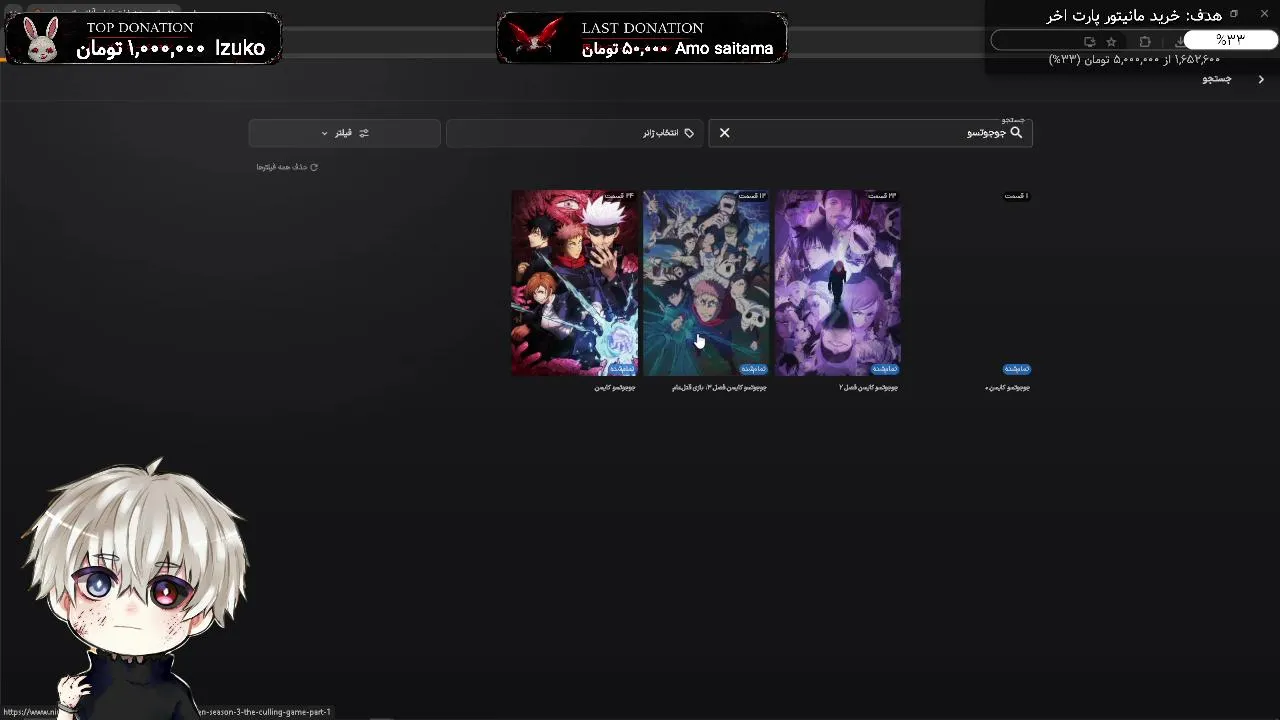This screenshot has height=720, width=1280.
Task: Click the sliders icon beside فیلتر
Action: tap(364, 133)
